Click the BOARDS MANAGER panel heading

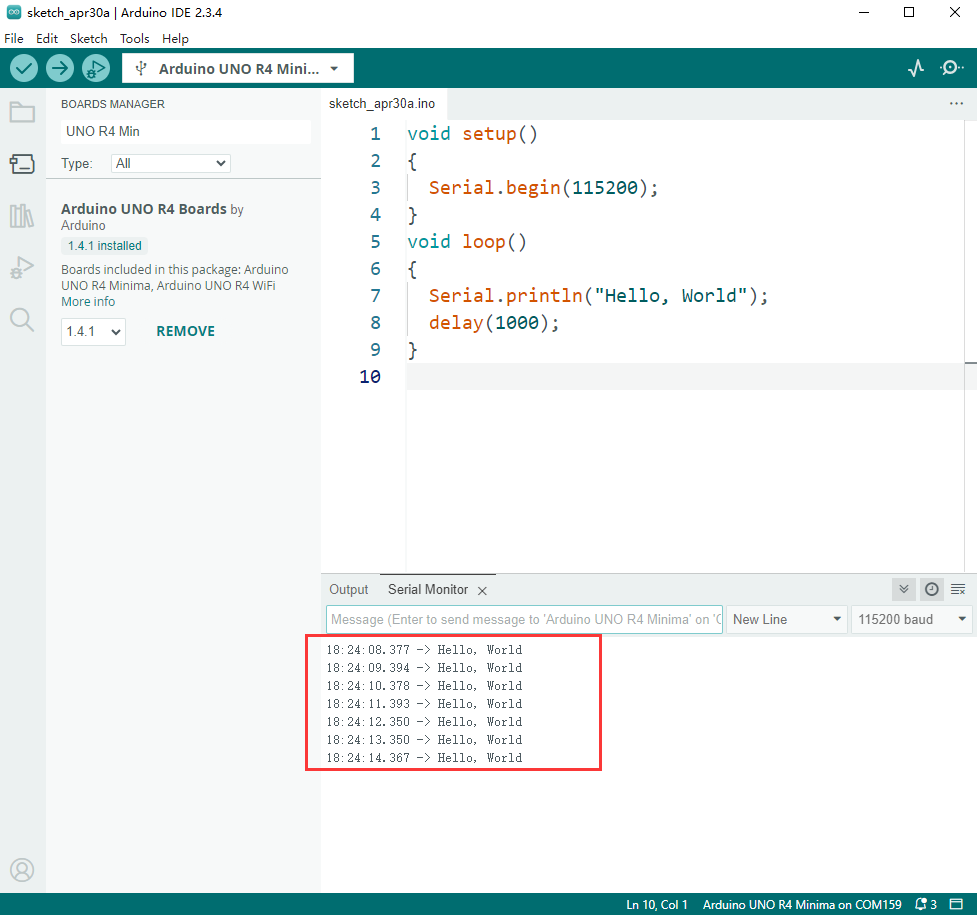pos(113,104)
